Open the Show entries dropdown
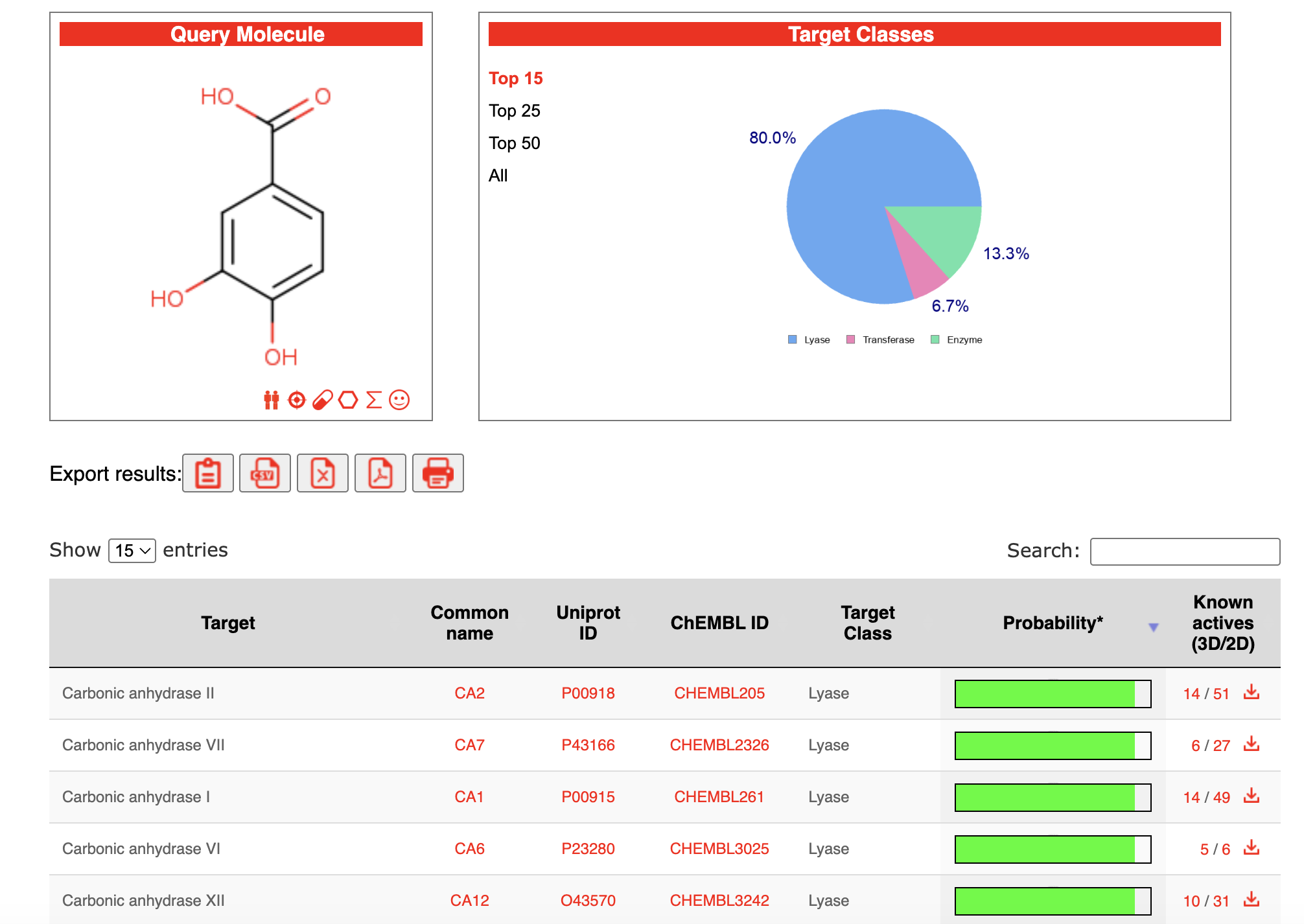This screenshot has width=1304, height=924. tap(132, 551)
